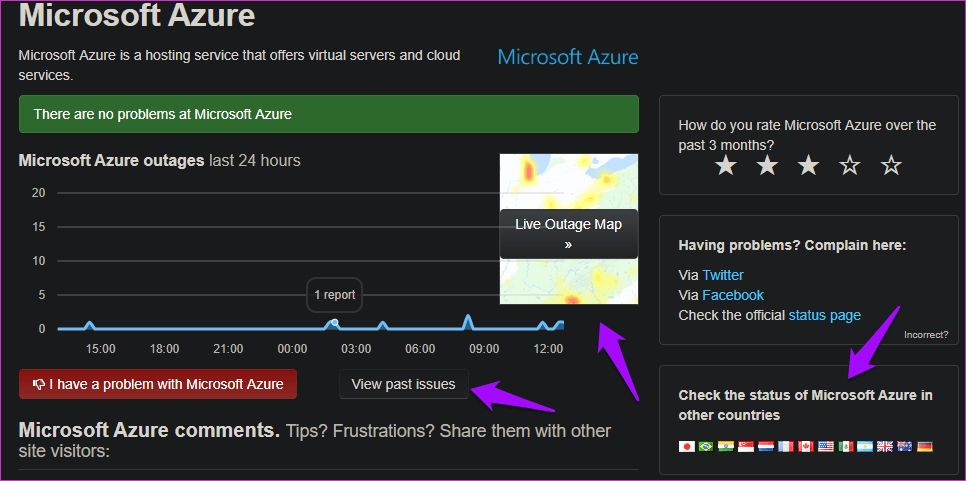Click the blue Microsoft Azure logo
Image resolution: width=966 pixels, height=481 pixels.
tap(568, 57)
